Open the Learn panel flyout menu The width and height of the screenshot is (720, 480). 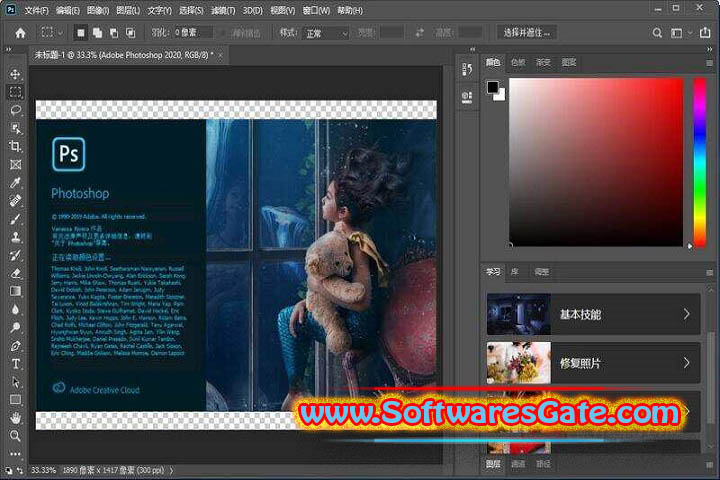point(710,272)
